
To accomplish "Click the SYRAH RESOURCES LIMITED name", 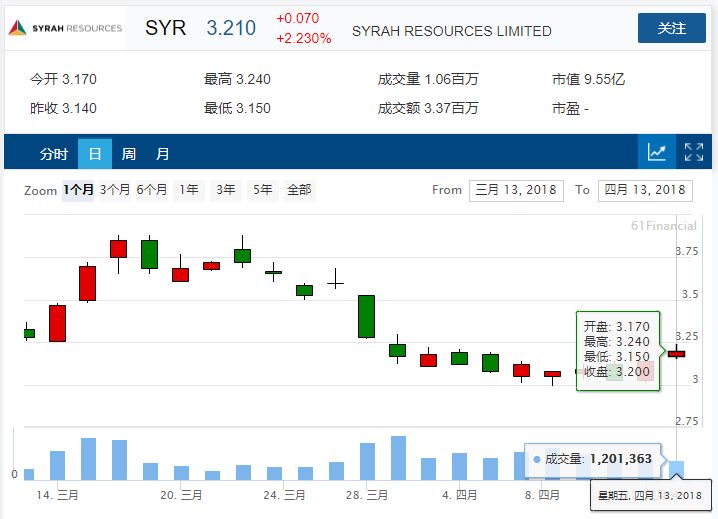I will 451,31.
